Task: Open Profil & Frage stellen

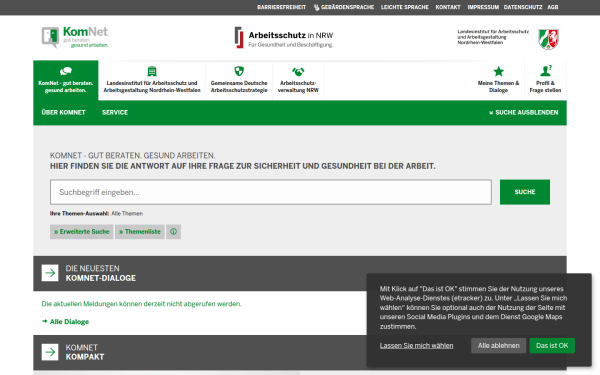Action: coord(545,80)
